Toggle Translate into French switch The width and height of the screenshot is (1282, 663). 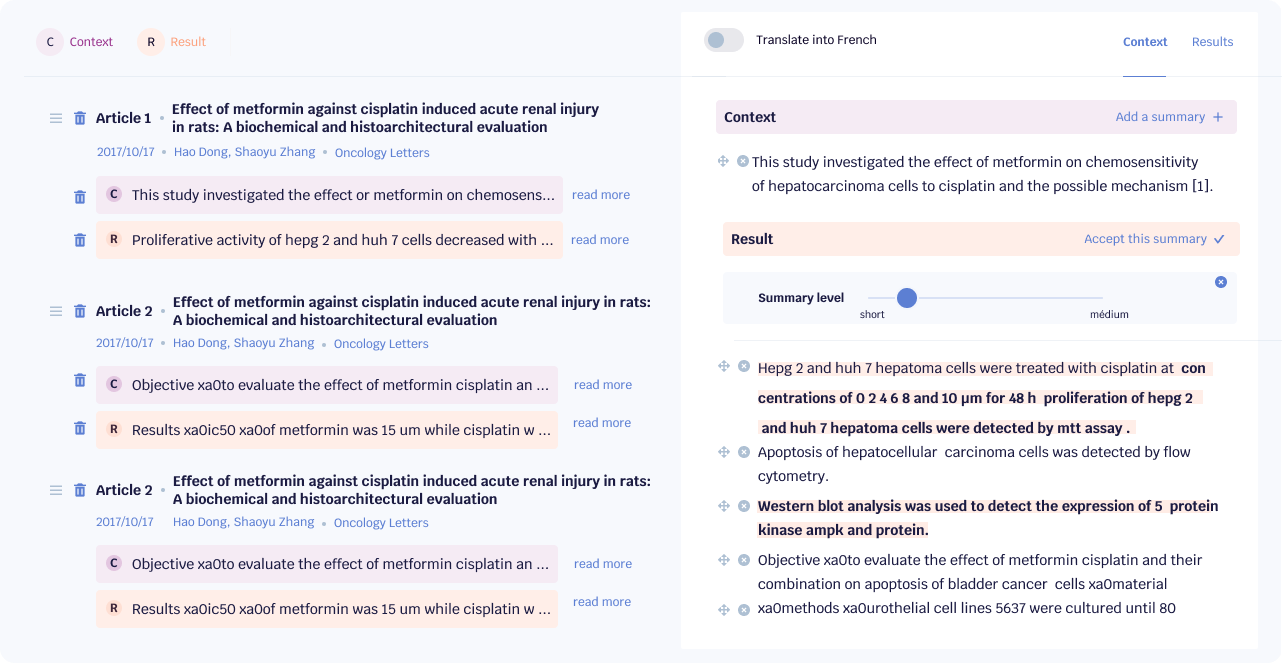click(x=724, y=40)
